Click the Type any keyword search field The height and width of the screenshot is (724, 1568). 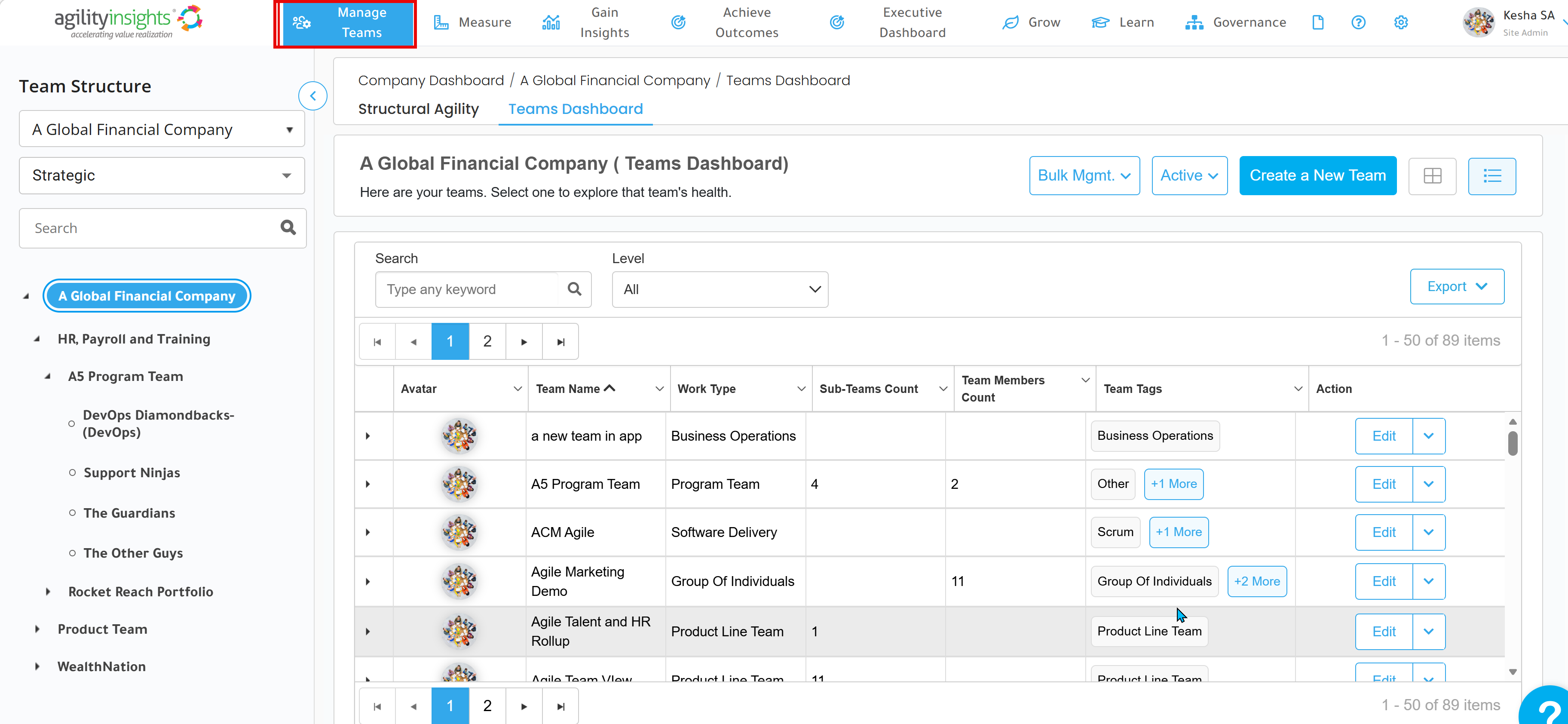click(x=467, y=289)
